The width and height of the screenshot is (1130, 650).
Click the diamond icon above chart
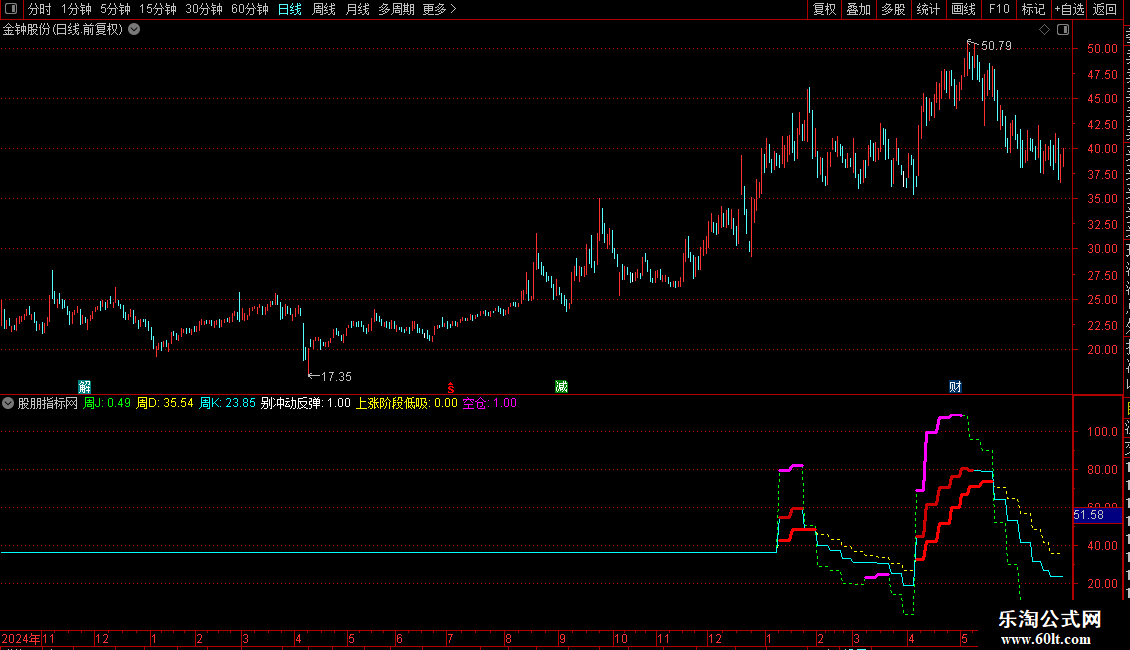1044,30
